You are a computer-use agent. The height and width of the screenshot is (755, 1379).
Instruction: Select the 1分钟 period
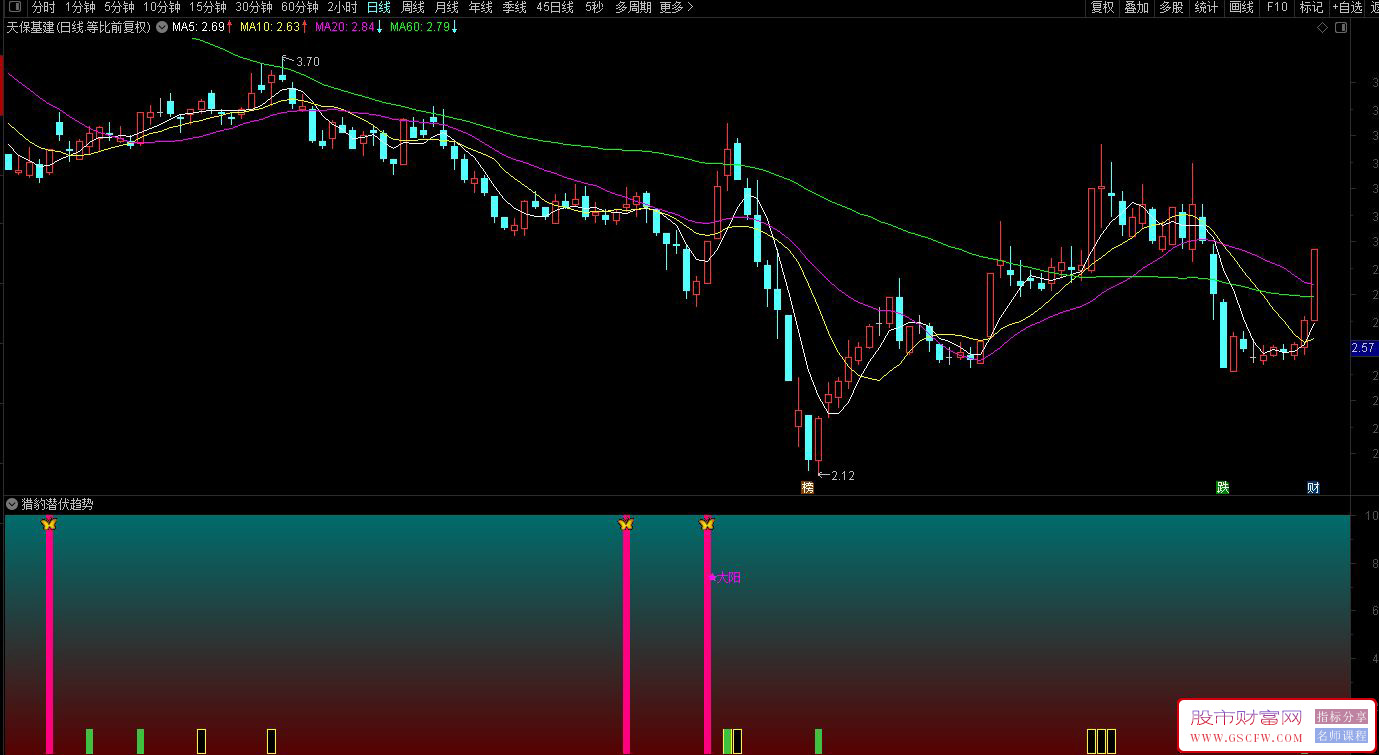[80, 7]
